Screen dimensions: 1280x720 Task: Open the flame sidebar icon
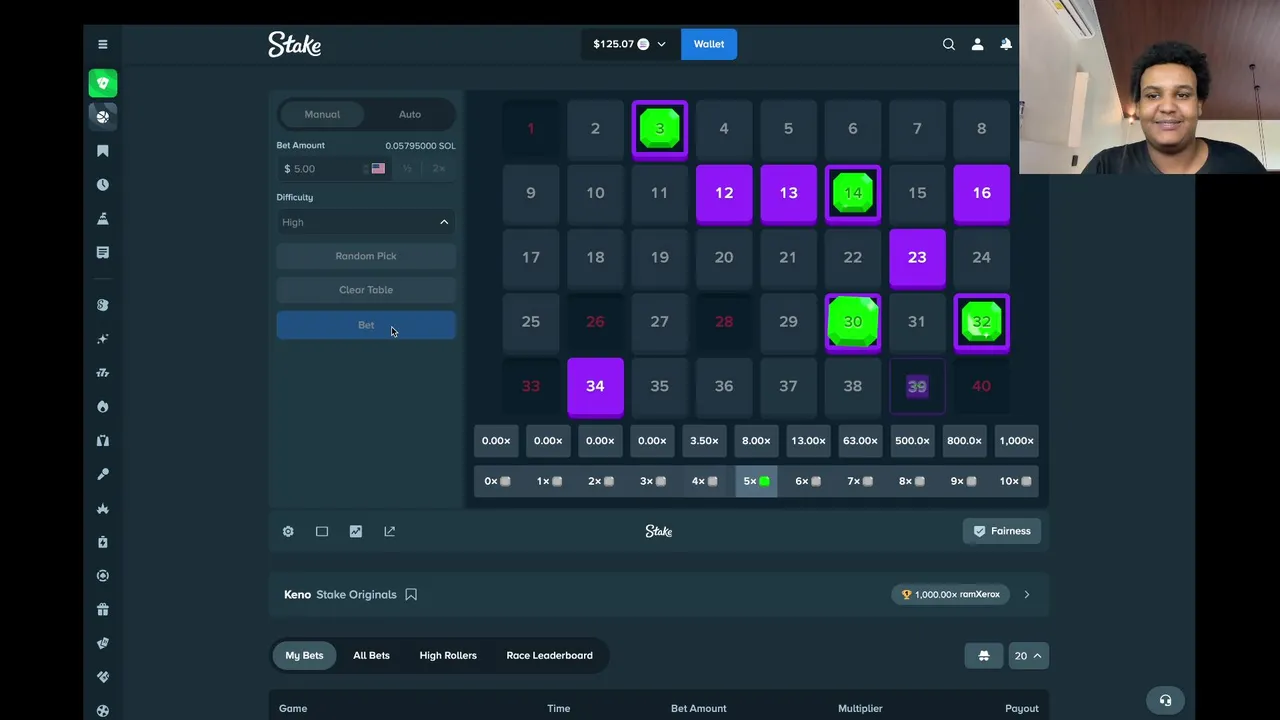(x=102, y=407)
